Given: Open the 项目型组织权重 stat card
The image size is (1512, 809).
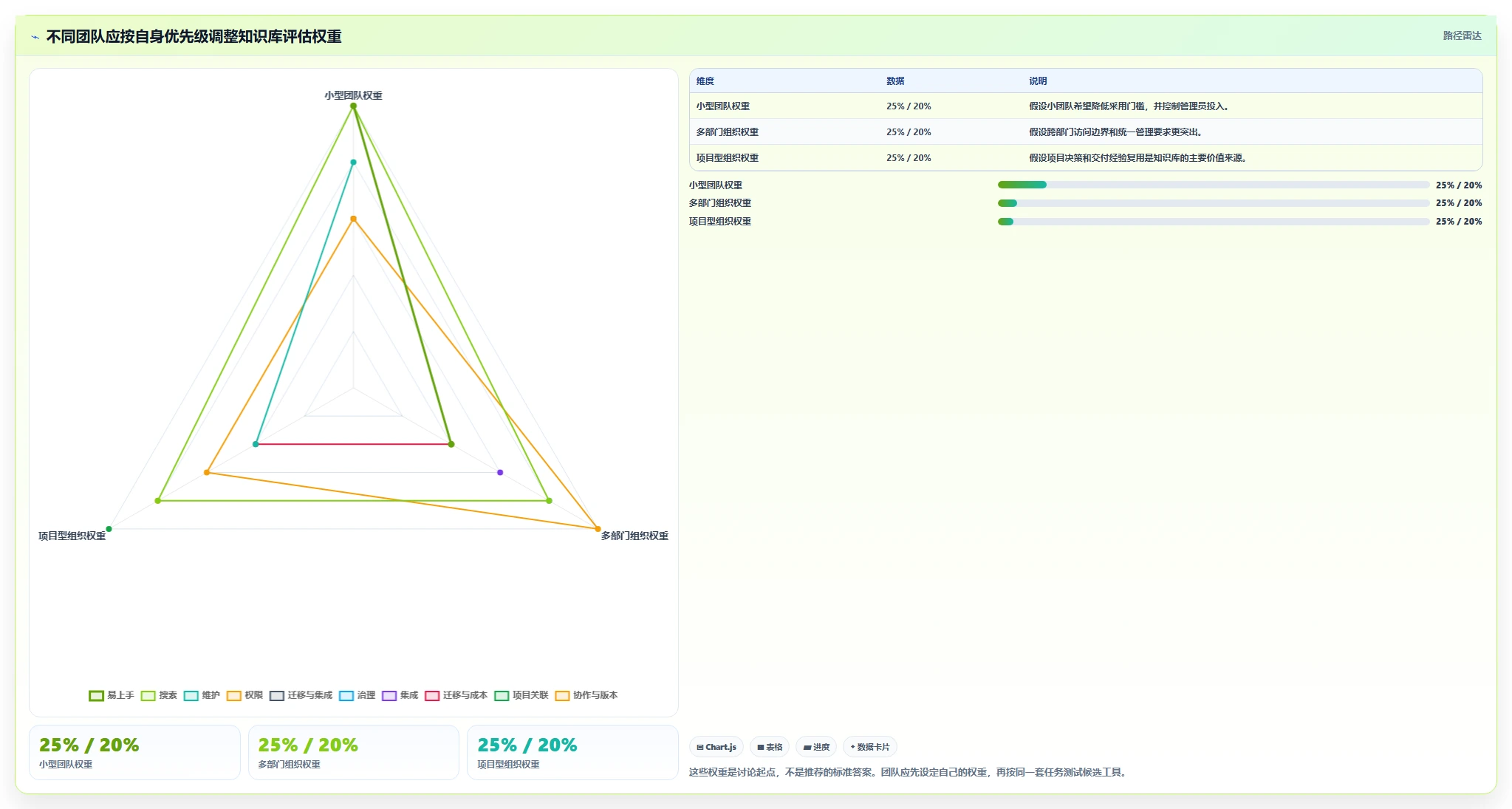Looking at the screenshot, I should 572,752.
